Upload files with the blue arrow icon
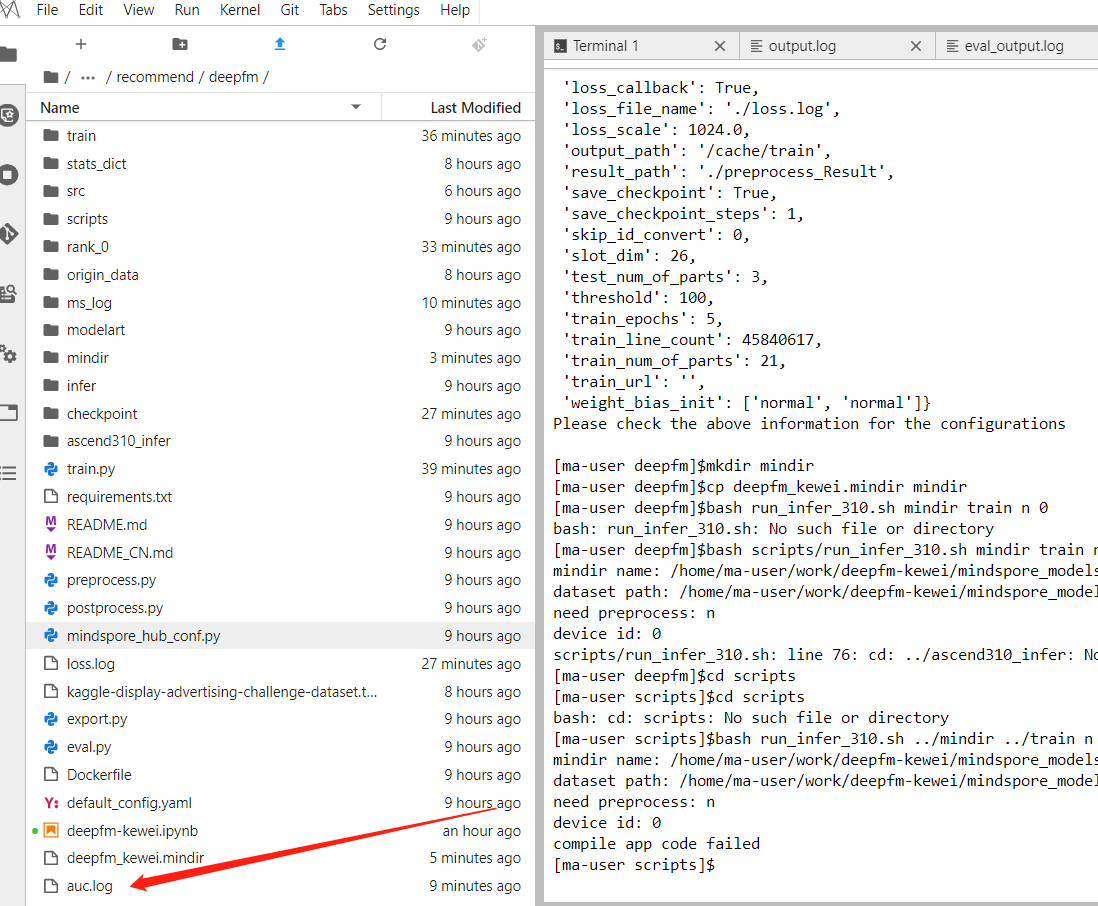Viewport: 1098px width, 906px height. 280,44
